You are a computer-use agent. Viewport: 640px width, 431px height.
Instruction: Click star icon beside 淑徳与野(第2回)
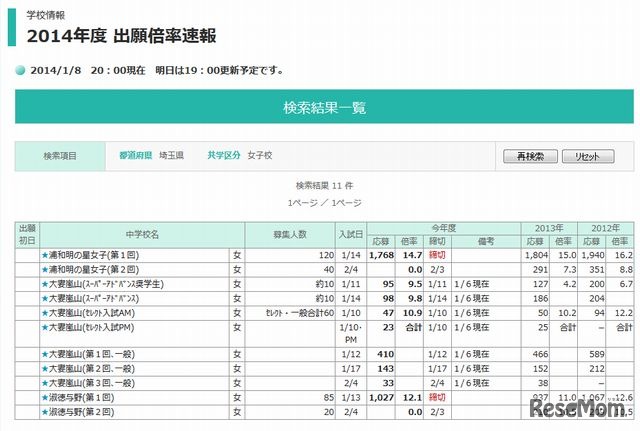tap(45, 412)
